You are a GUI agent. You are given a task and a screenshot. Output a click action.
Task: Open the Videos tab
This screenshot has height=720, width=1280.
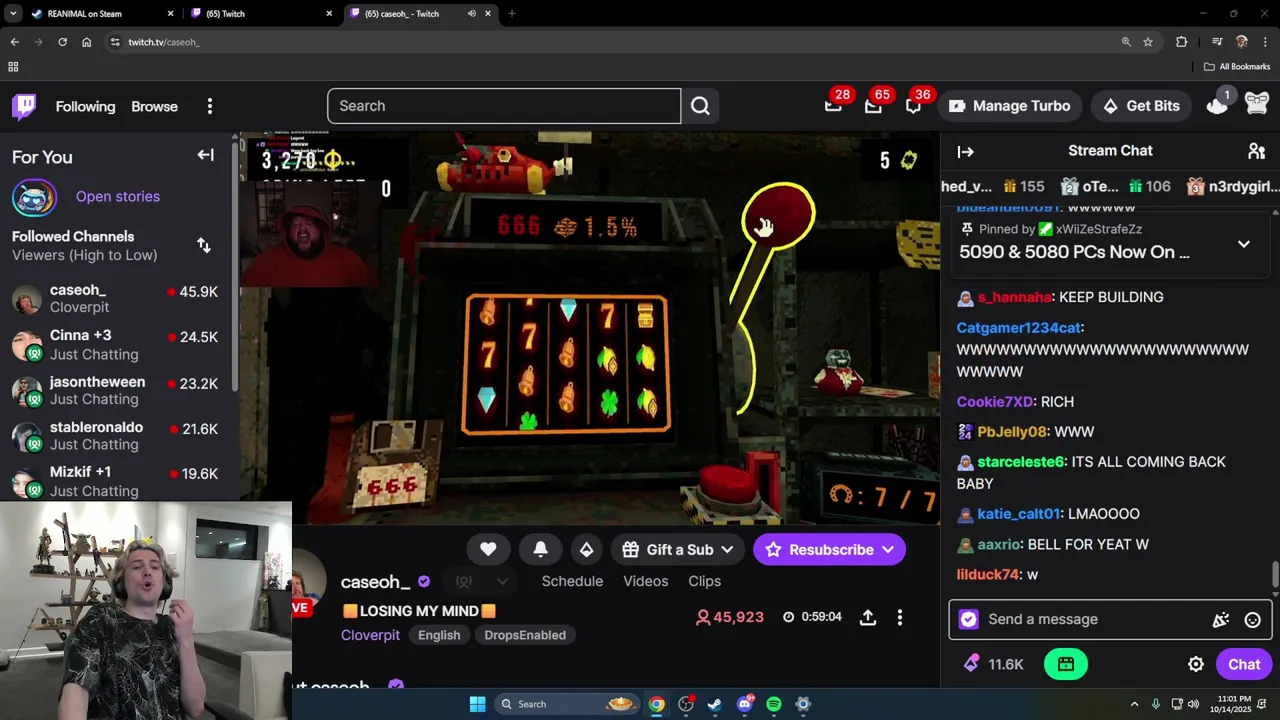click(645, 581)
